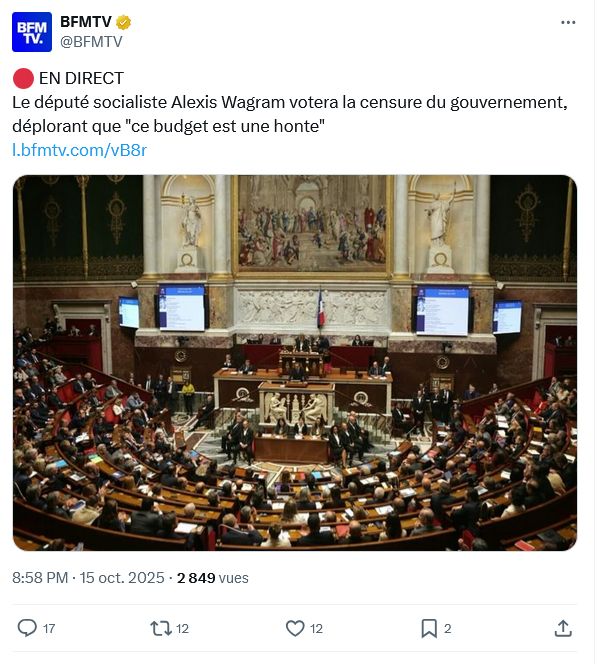The image size is (612, 664).
Task: Click the reply count 17
Action: 49,629
